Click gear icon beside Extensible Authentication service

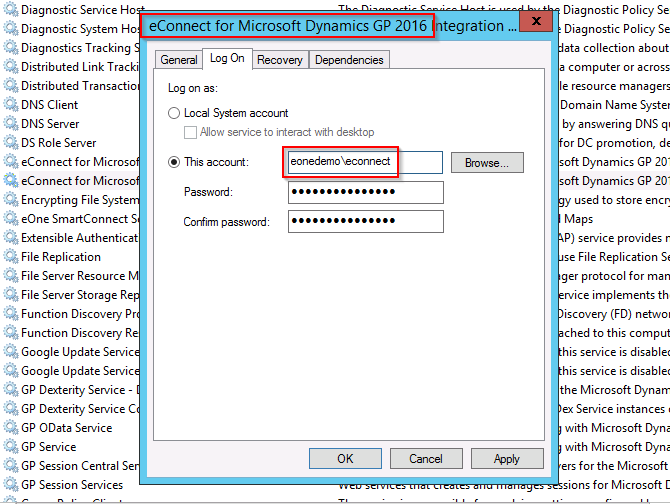[x=10, y=237]
